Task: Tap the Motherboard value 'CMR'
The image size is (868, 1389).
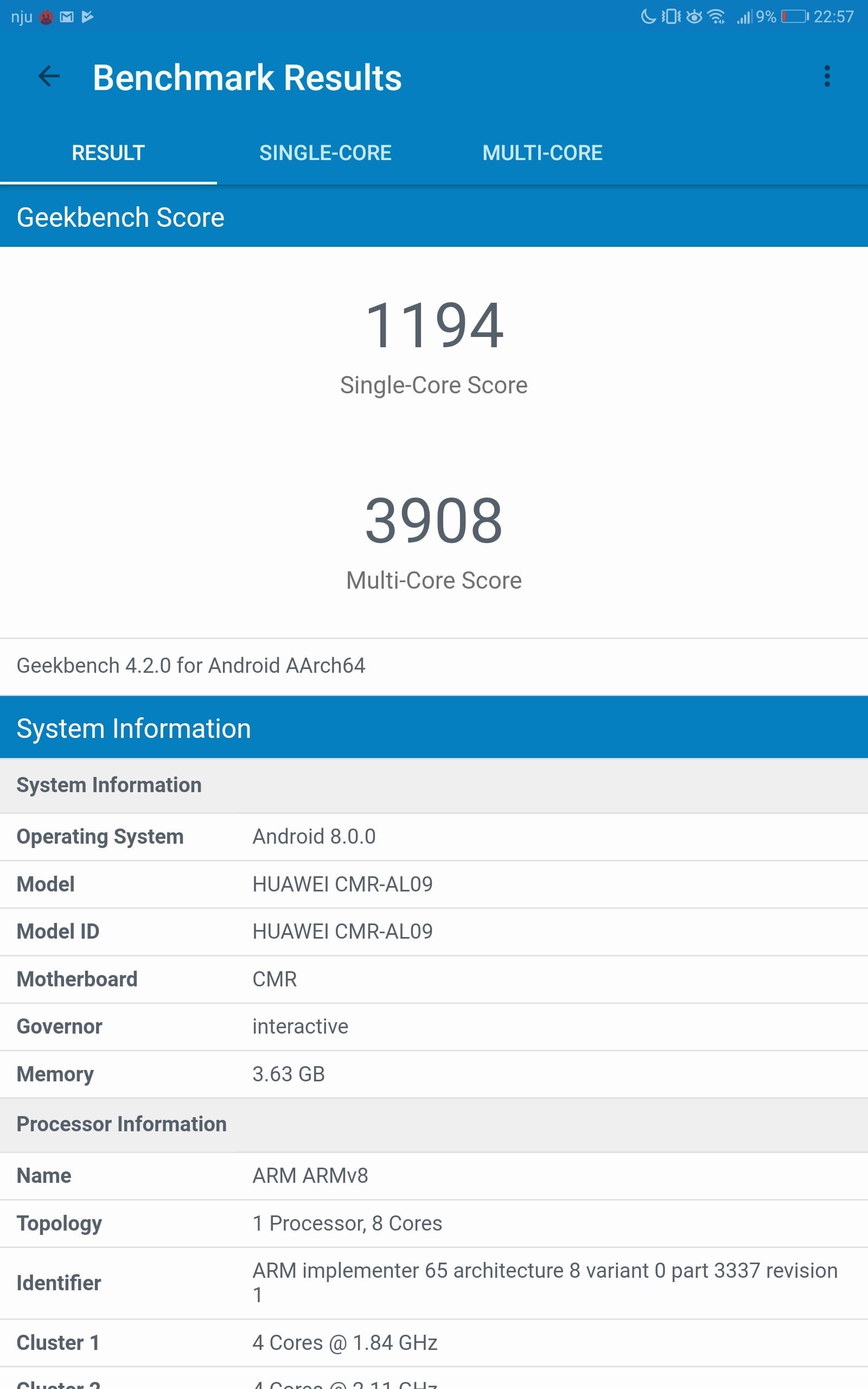Action: click(275, 979)
